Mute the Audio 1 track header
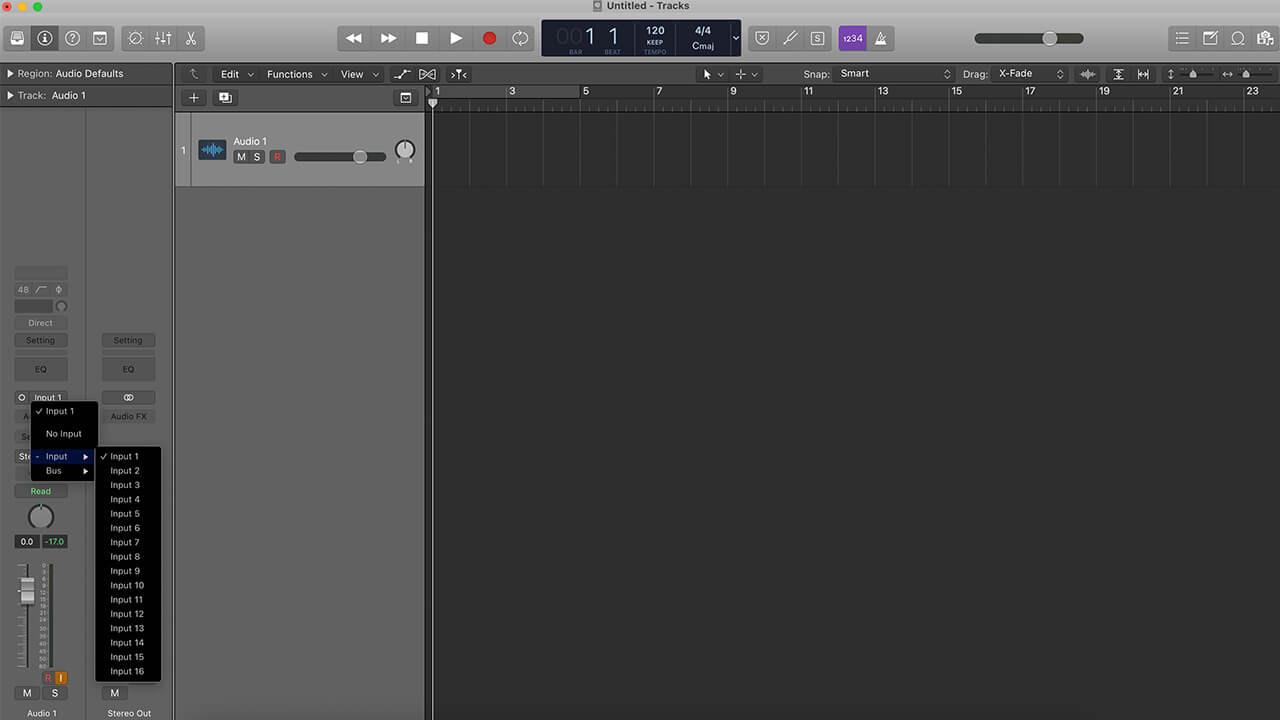The width and height of the screenshot is (1280, 720). click(x=241, y=157)
